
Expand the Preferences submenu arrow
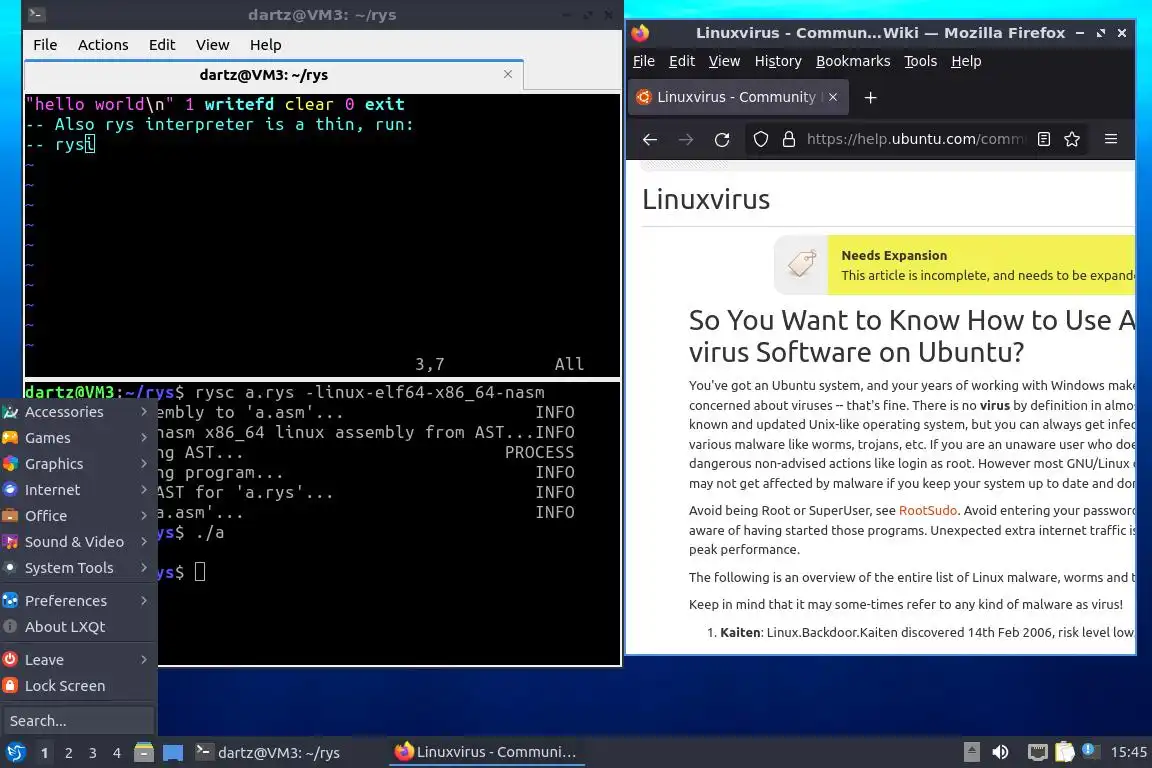tap(144, 600)
